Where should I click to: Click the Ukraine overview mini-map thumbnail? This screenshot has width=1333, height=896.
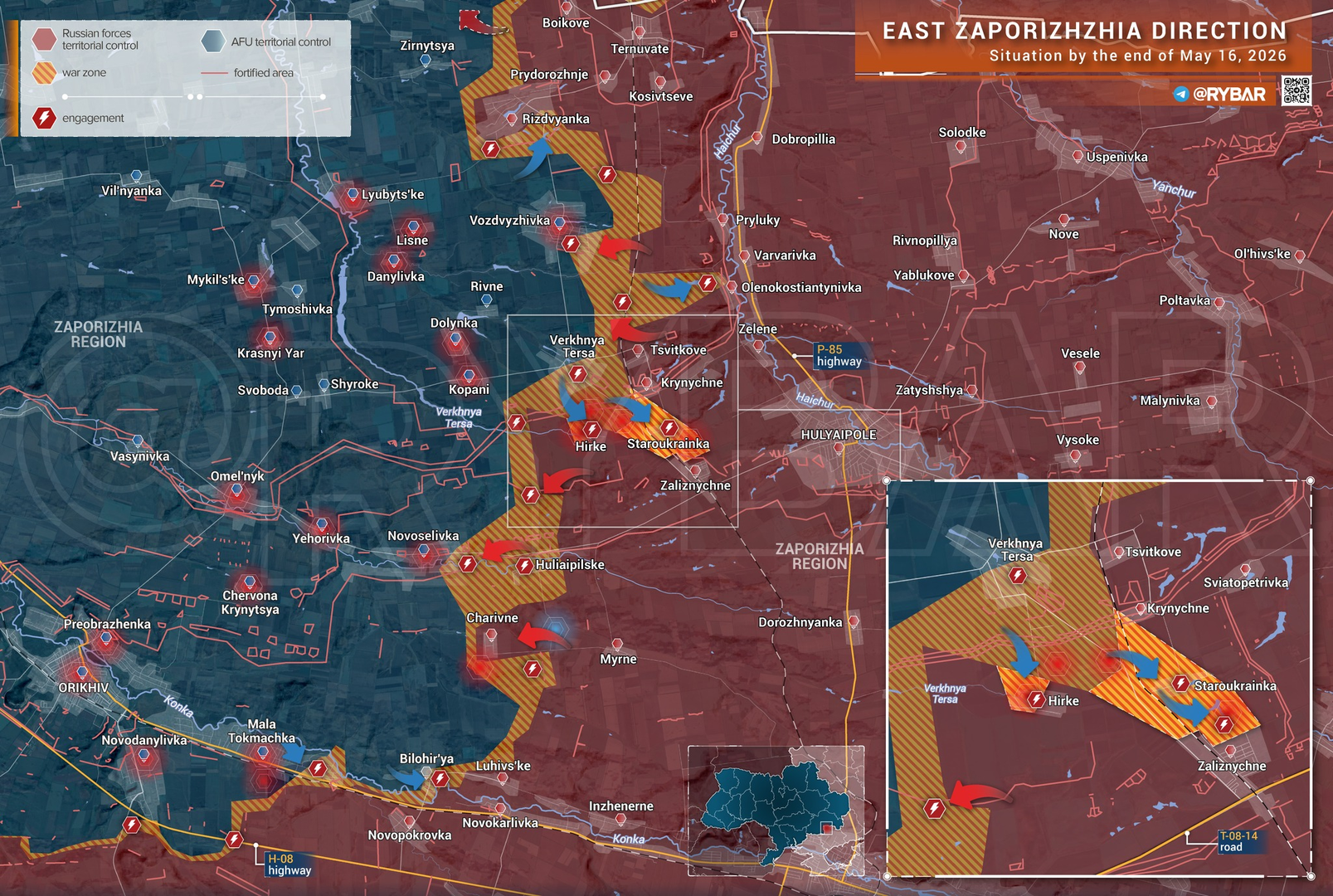(776, 811)
